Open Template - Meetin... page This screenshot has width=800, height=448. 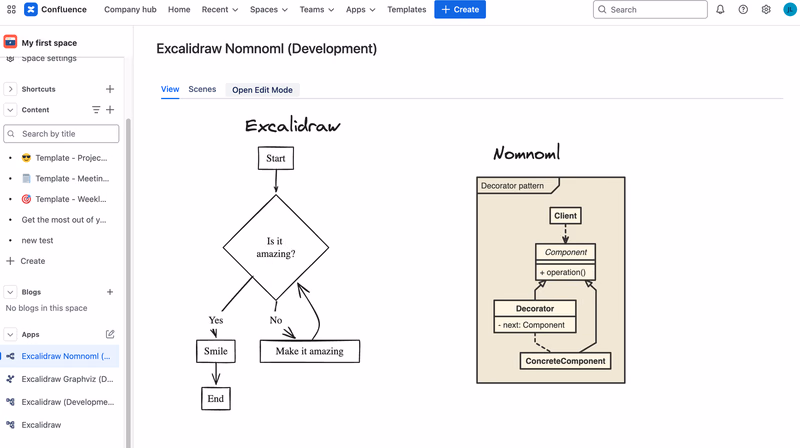[72, 179]
